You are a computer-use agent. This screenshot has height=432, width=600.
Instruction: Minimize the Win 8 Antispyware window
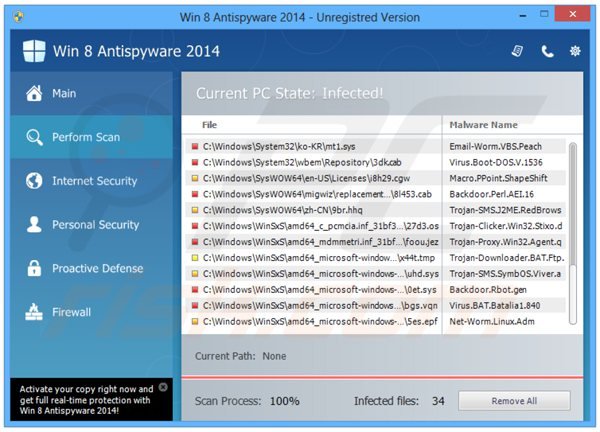tap(523, 16)
